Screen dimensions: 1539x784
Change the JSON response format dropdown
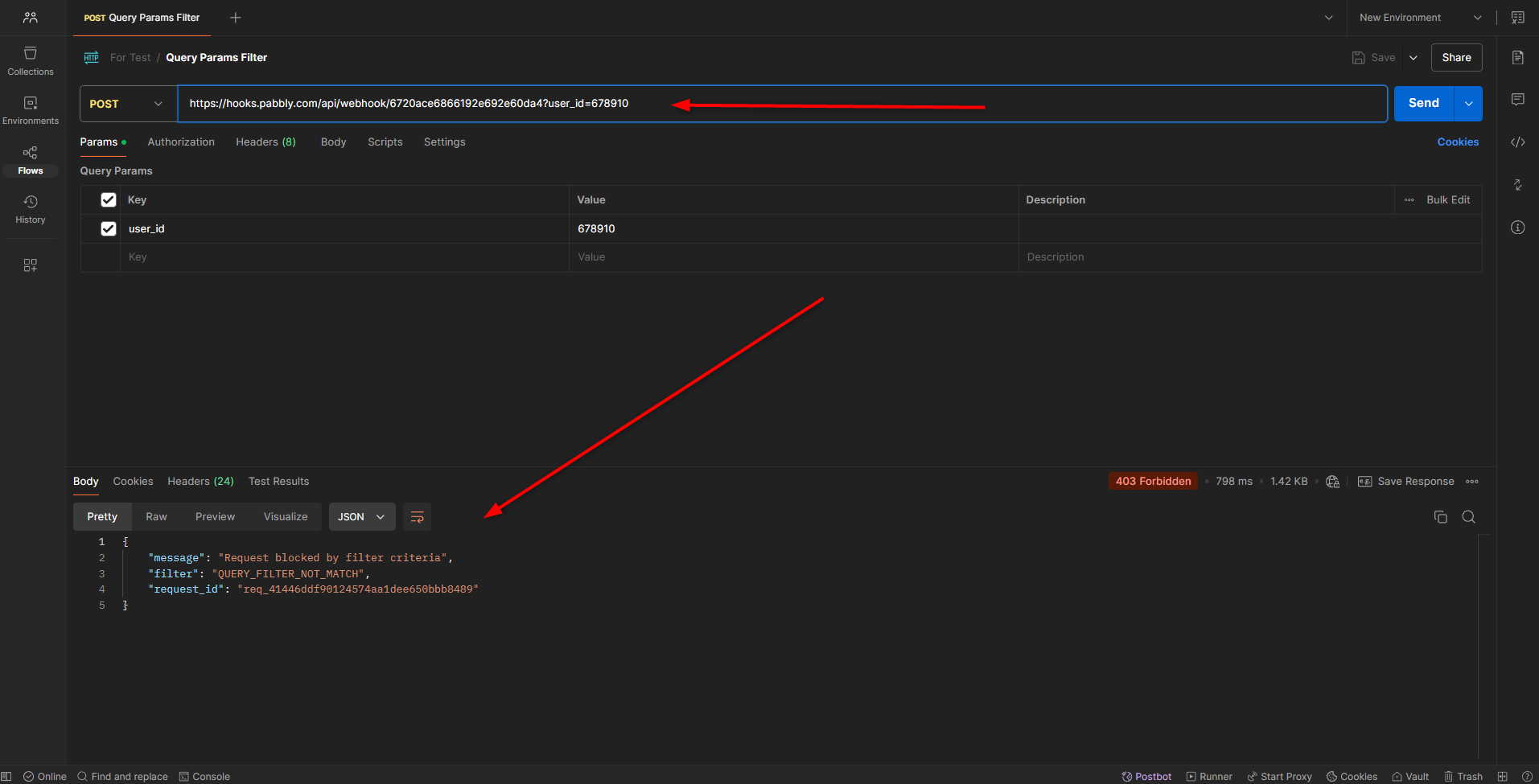[x=362, y=517]
